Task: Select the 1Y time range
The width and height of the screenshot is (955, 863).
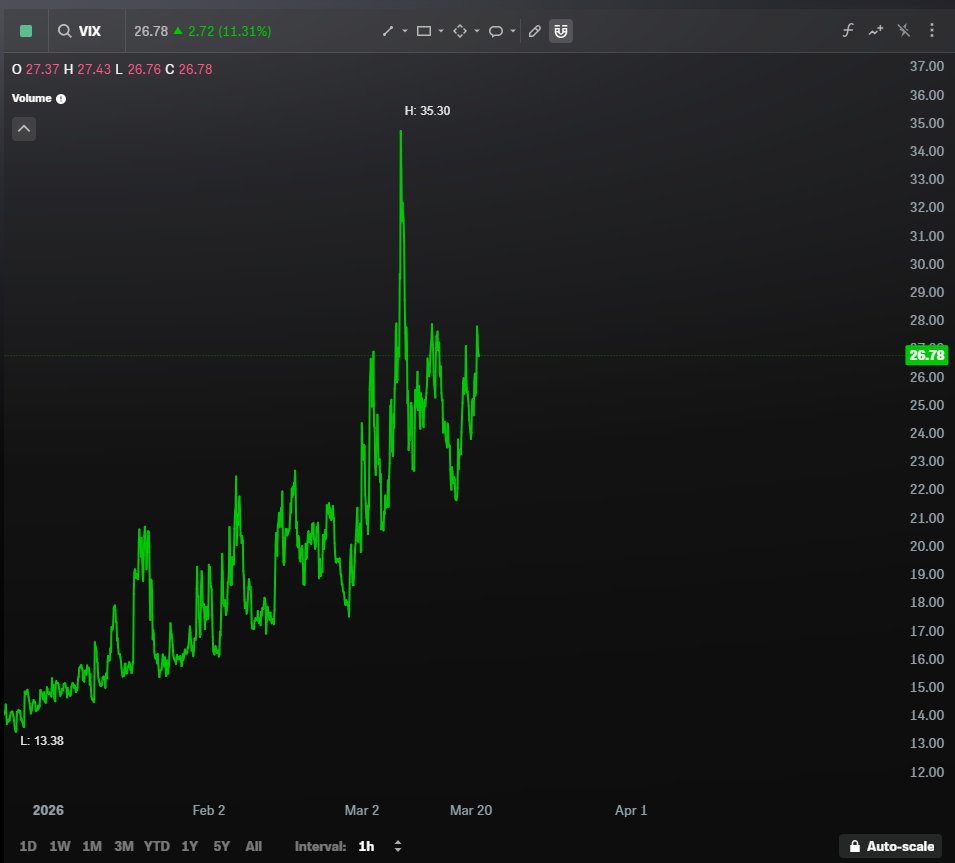Action: (189, 846)
